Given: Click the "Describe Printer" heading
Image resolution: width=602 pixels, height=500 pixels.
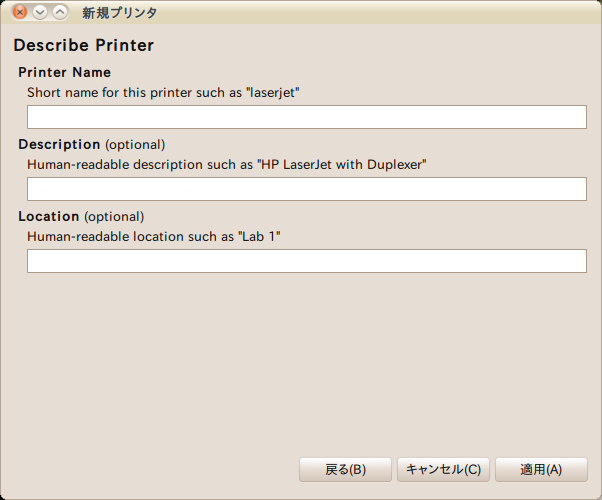Looking at the screenshot, I should coord(84,45).
